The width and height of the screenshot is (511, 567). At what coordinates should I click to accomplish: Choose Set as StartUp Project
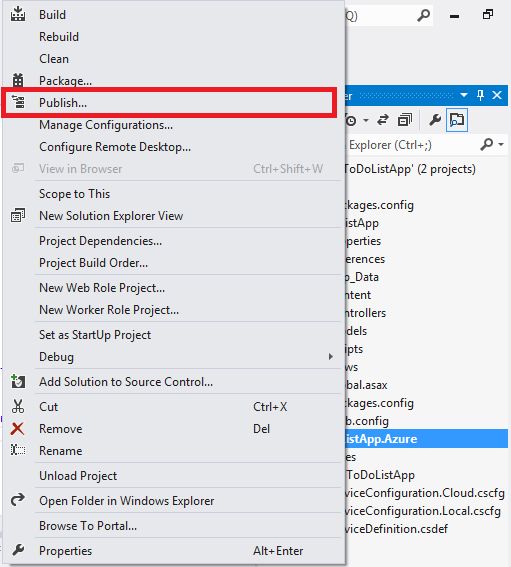point(95,335)
